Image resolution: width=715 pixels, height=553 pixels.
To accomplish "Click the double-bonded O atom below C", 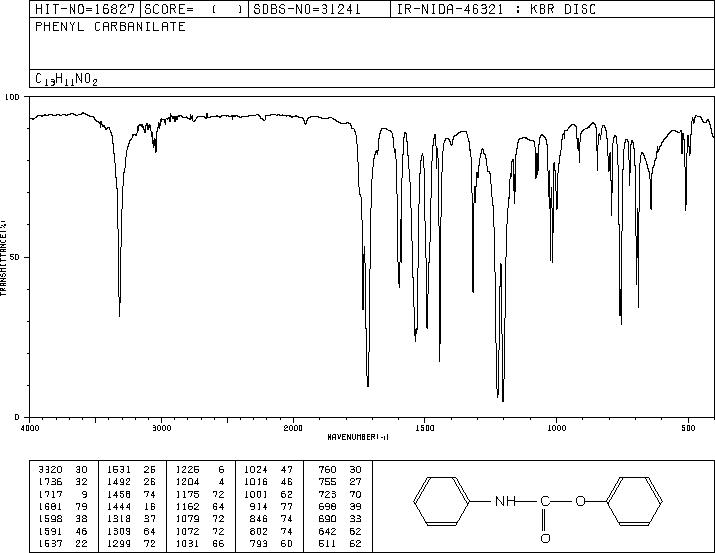I will [545, 538].
